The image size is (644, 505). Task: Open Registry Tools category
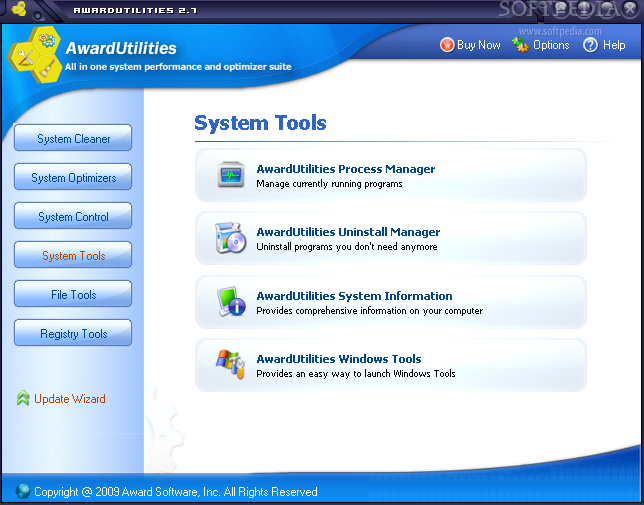(73, 333)
